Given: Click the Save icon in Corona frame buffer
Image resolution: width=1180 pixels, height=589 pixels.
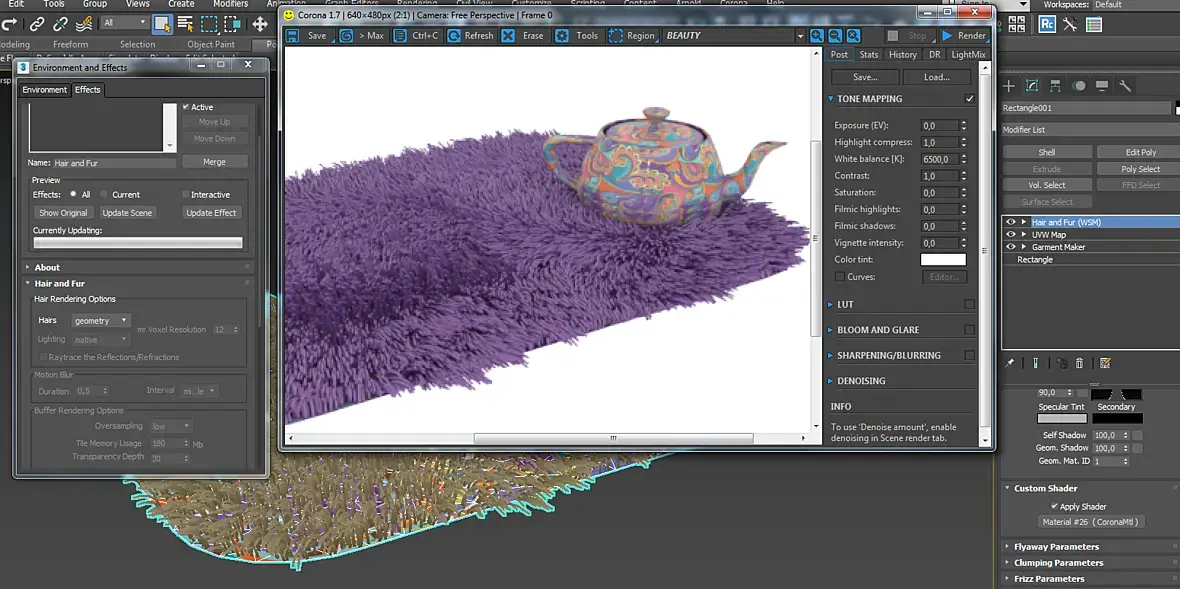Looking at the screenshot, I should pyautogui.click(x=294, y=36).
